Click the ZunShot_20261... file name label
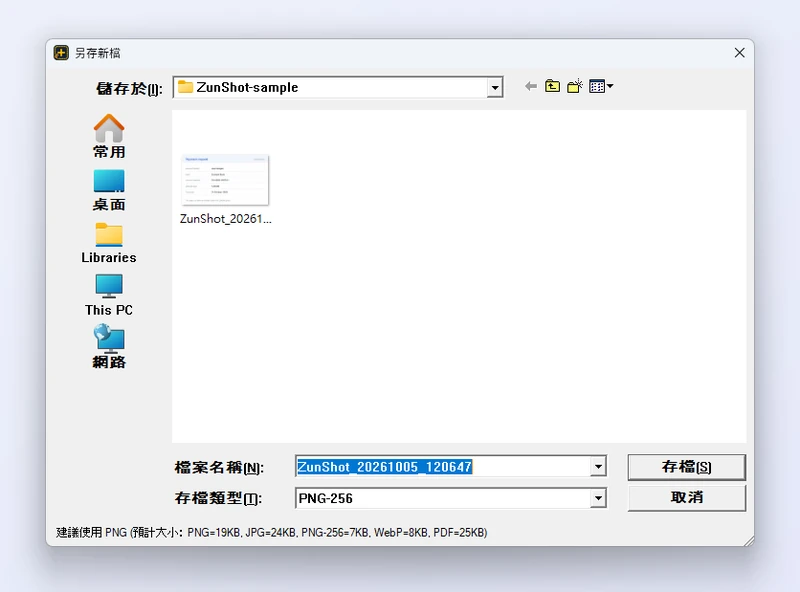The image size is (800, 592). click(226, 219)
